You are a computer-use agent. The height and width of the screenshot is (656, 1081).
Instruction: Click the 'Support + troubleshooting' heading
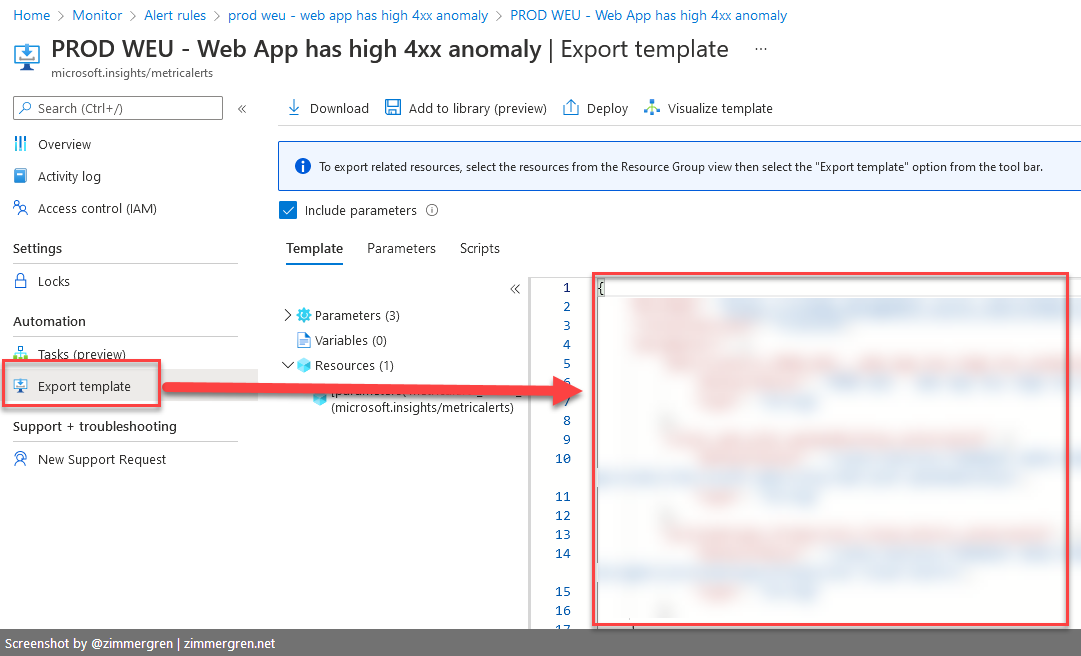(x=95, y=427)
